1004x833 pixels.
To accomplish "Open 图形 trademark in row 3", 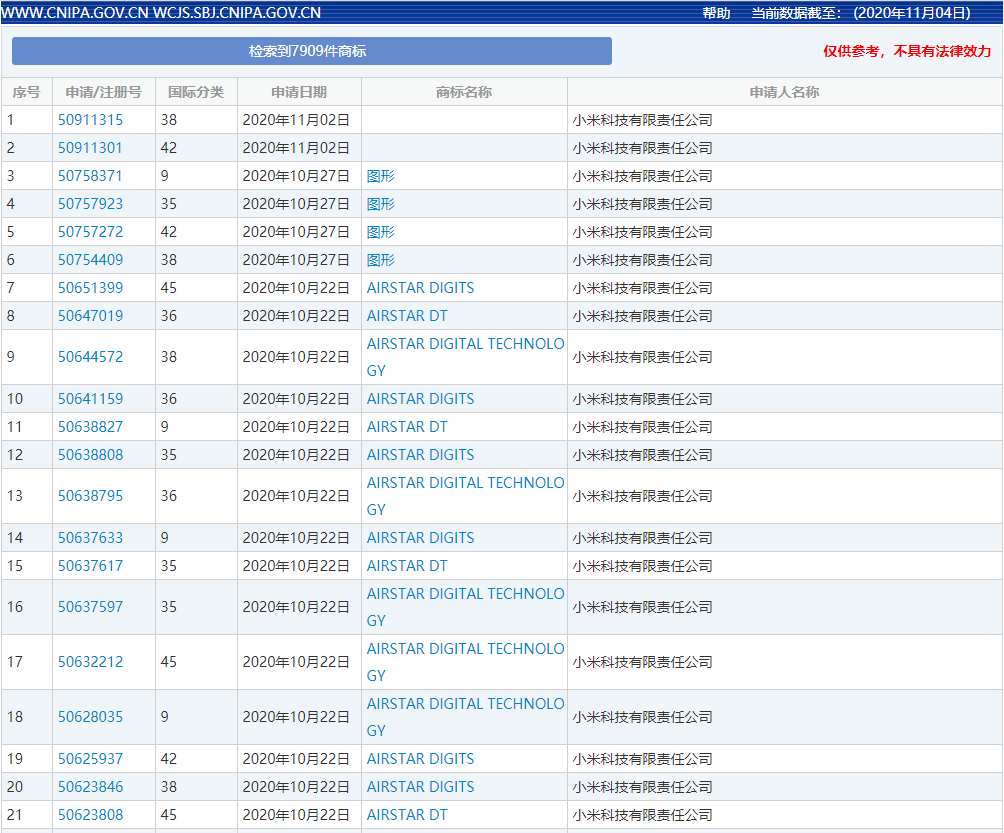I will tap(380, 176).
